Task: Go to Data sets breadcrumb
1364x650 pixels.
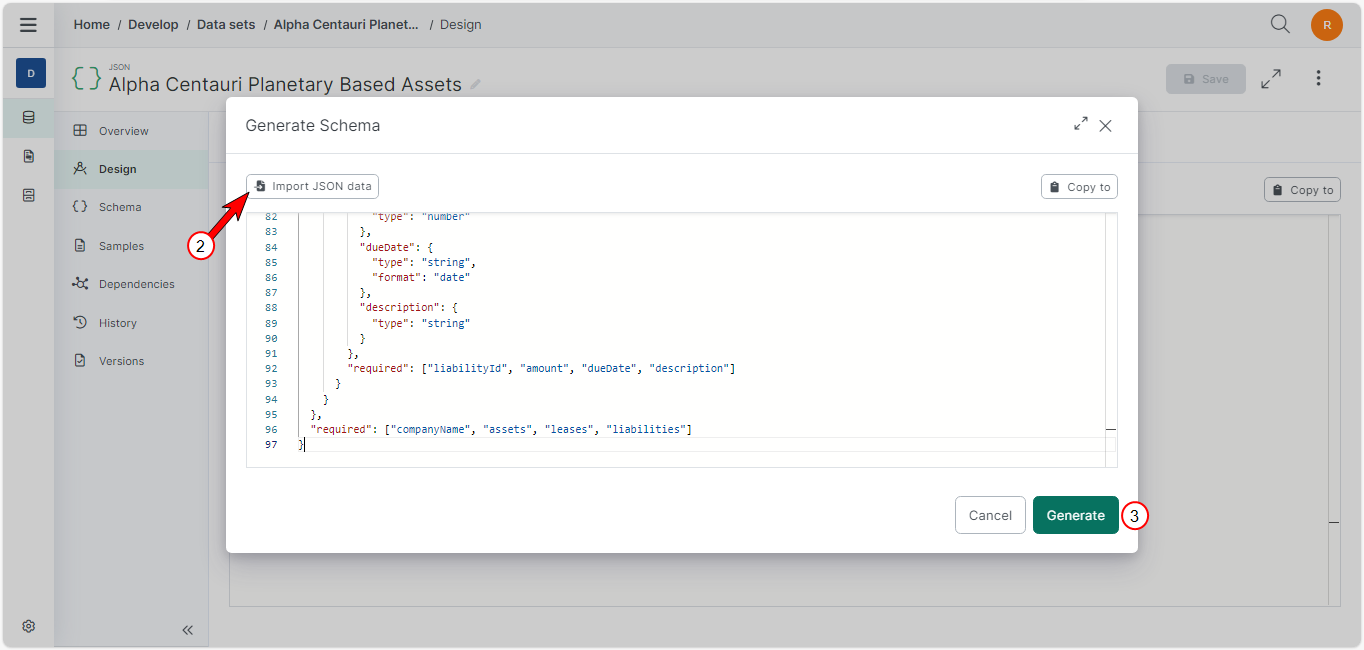Action: [x=226, y=24]
